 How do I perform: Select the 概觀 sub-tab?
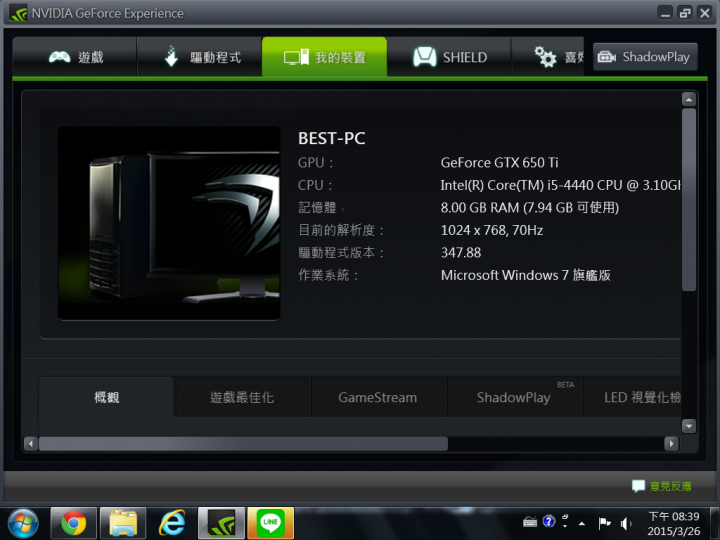[107, 397]
